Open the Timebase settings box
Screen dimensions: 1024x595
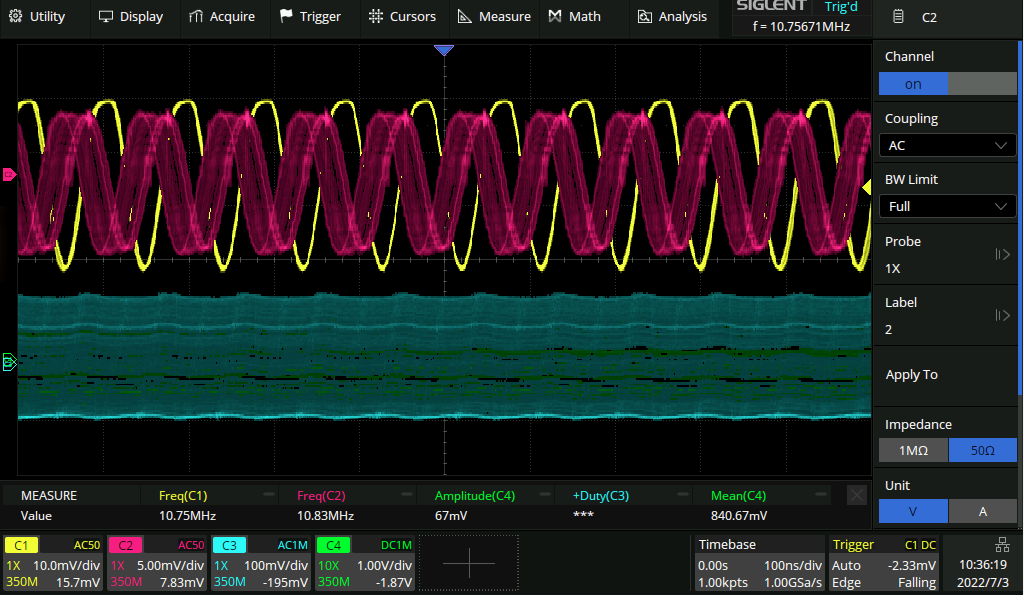(758, 563)
